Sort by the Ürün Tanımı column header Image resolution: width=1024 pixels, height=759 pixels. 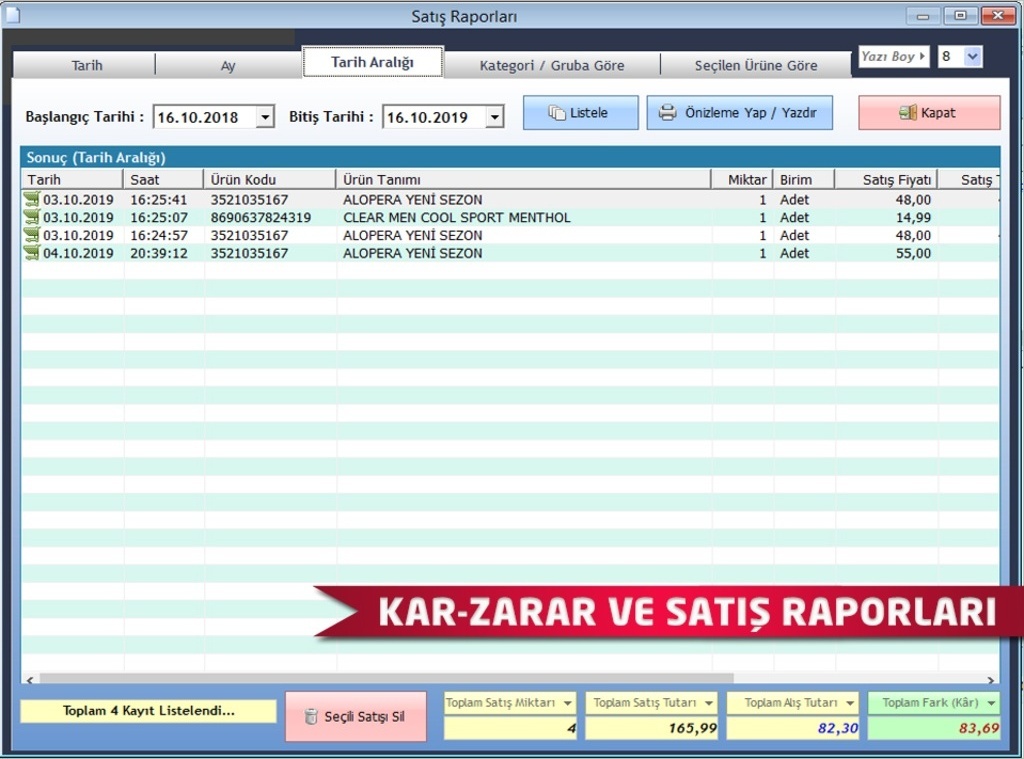tap(523, 180)
